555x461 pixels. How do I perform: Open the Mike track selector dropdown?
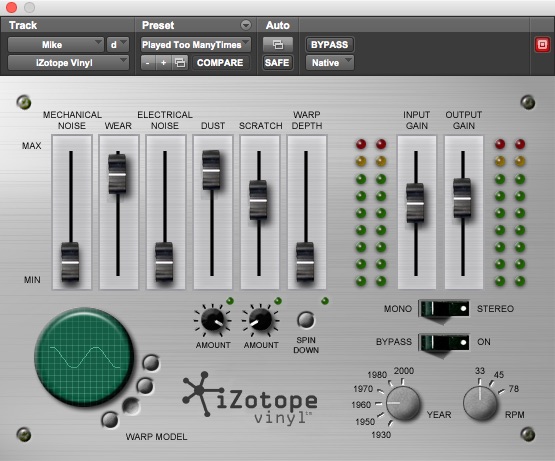coord(56,45)
